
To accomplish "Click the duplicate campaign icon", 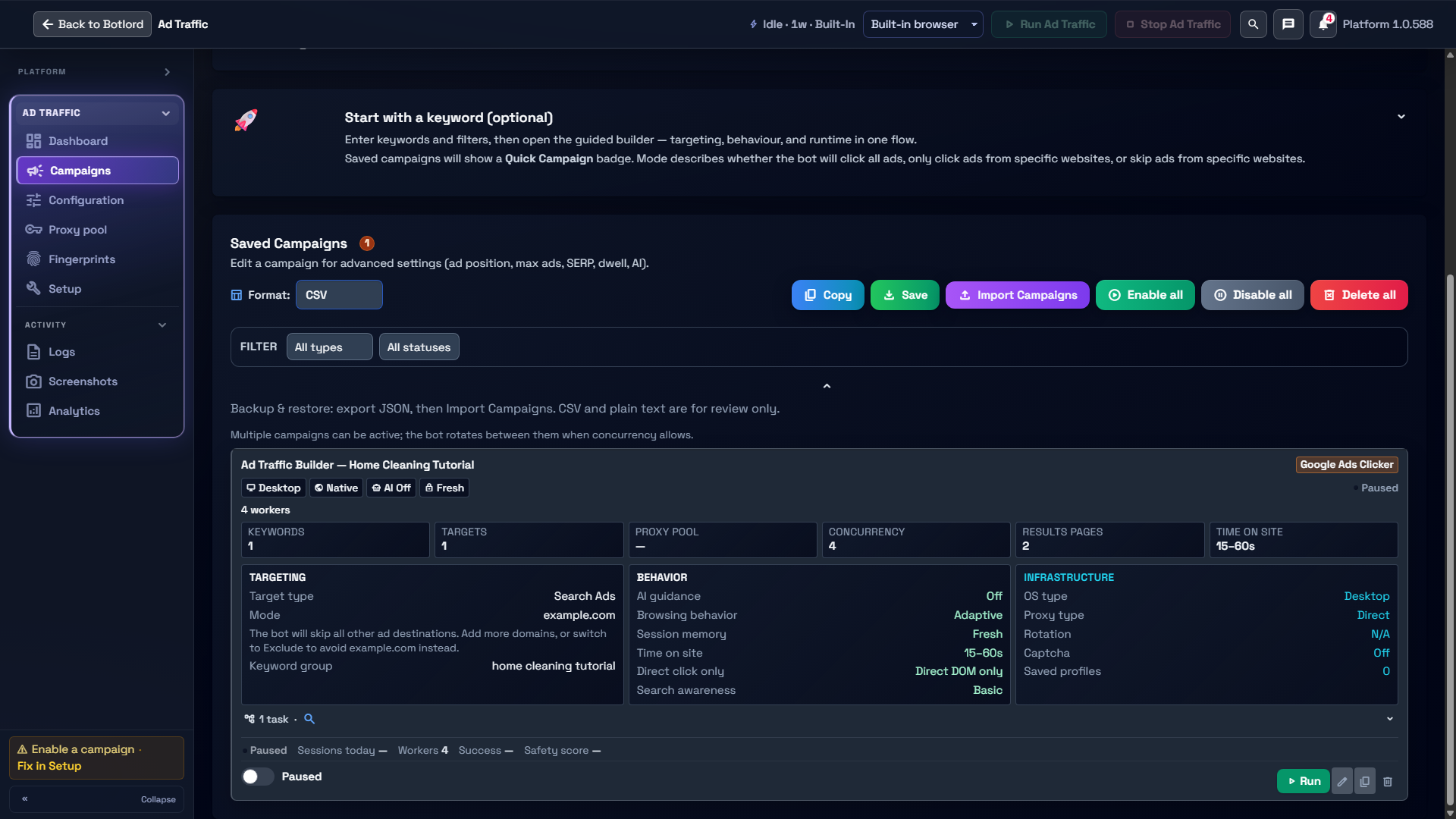I will pyautogui.click(x=1364, y=781).
